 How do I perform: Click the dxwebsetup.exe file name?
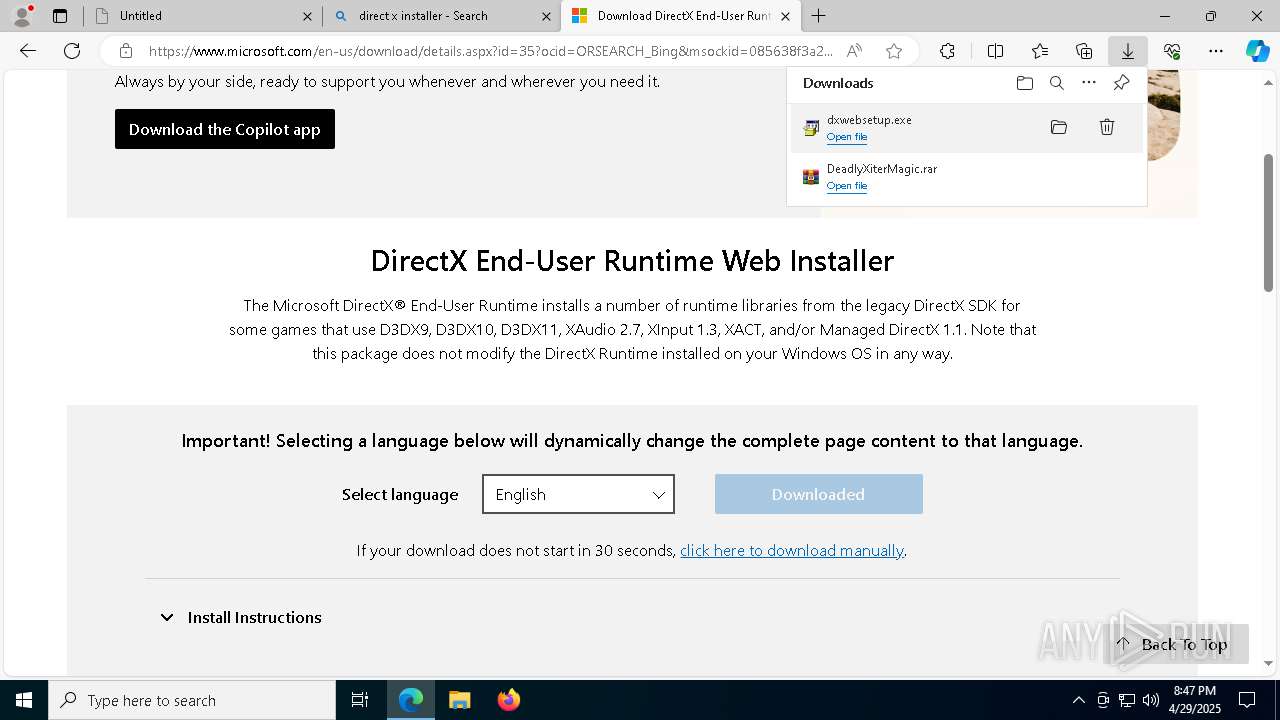pos(869,120)
